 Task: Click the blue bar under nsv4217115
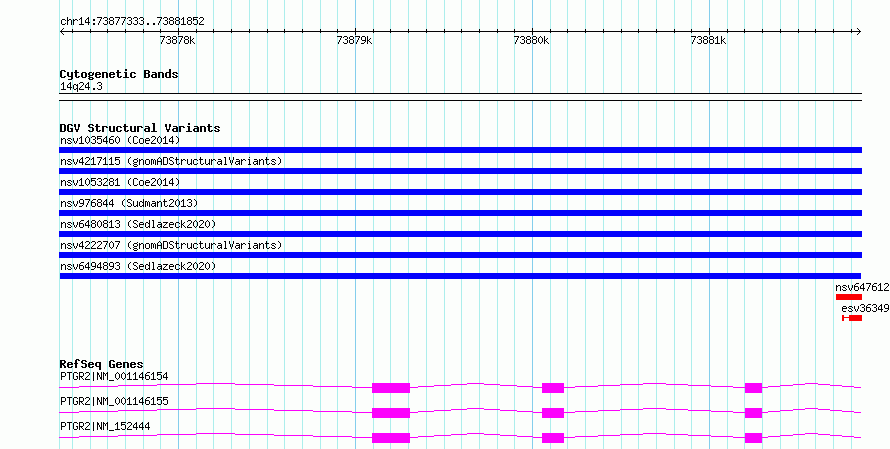click(x=460, y=171)
